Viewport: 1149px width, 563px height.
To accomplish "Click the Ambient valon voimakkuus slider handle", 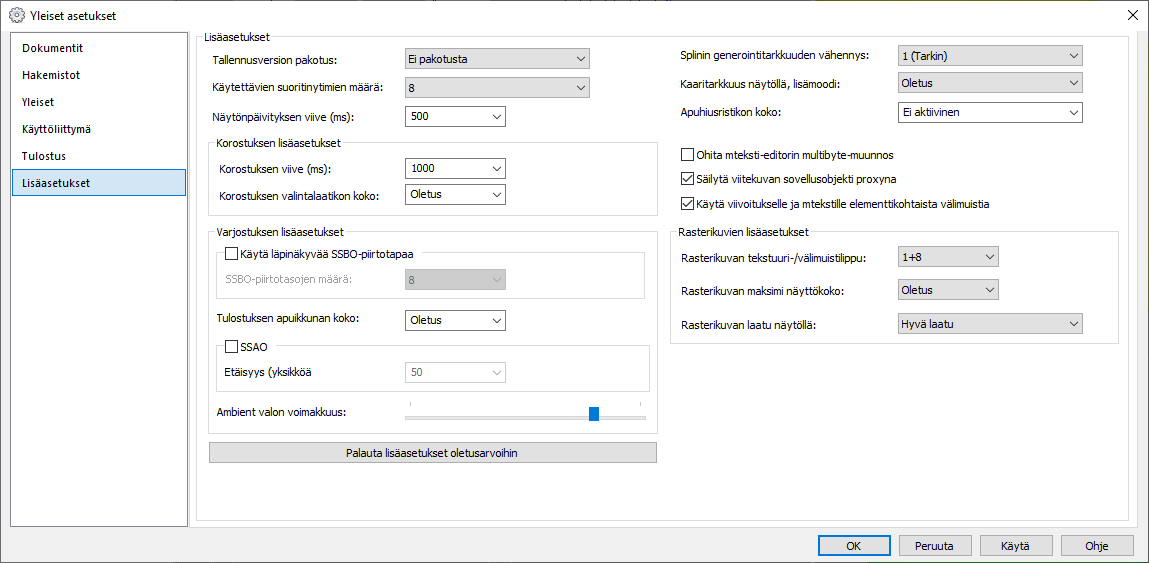I will point(594,413).
